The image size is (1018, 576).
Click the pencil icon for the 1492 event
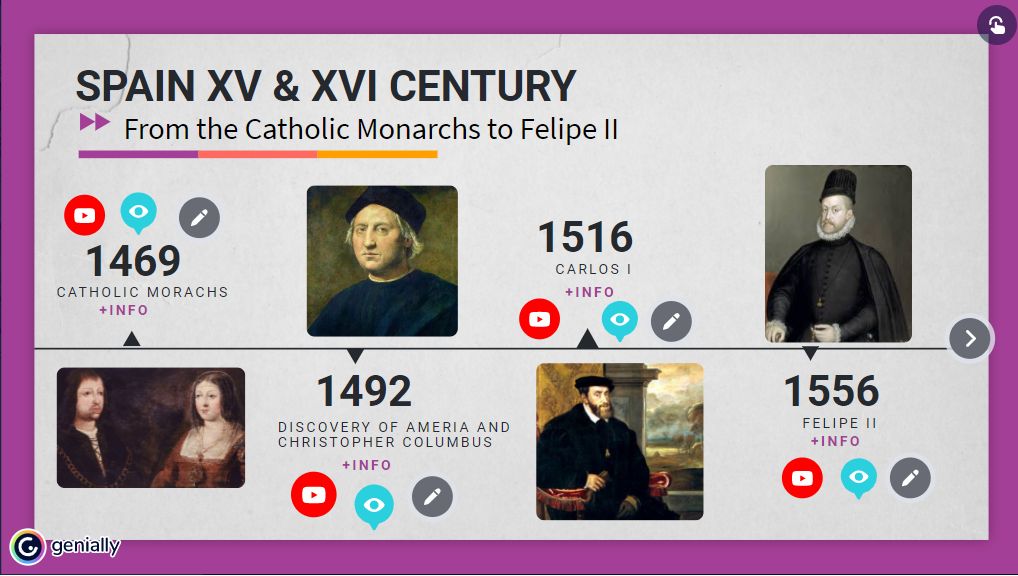tap(432, 495)
